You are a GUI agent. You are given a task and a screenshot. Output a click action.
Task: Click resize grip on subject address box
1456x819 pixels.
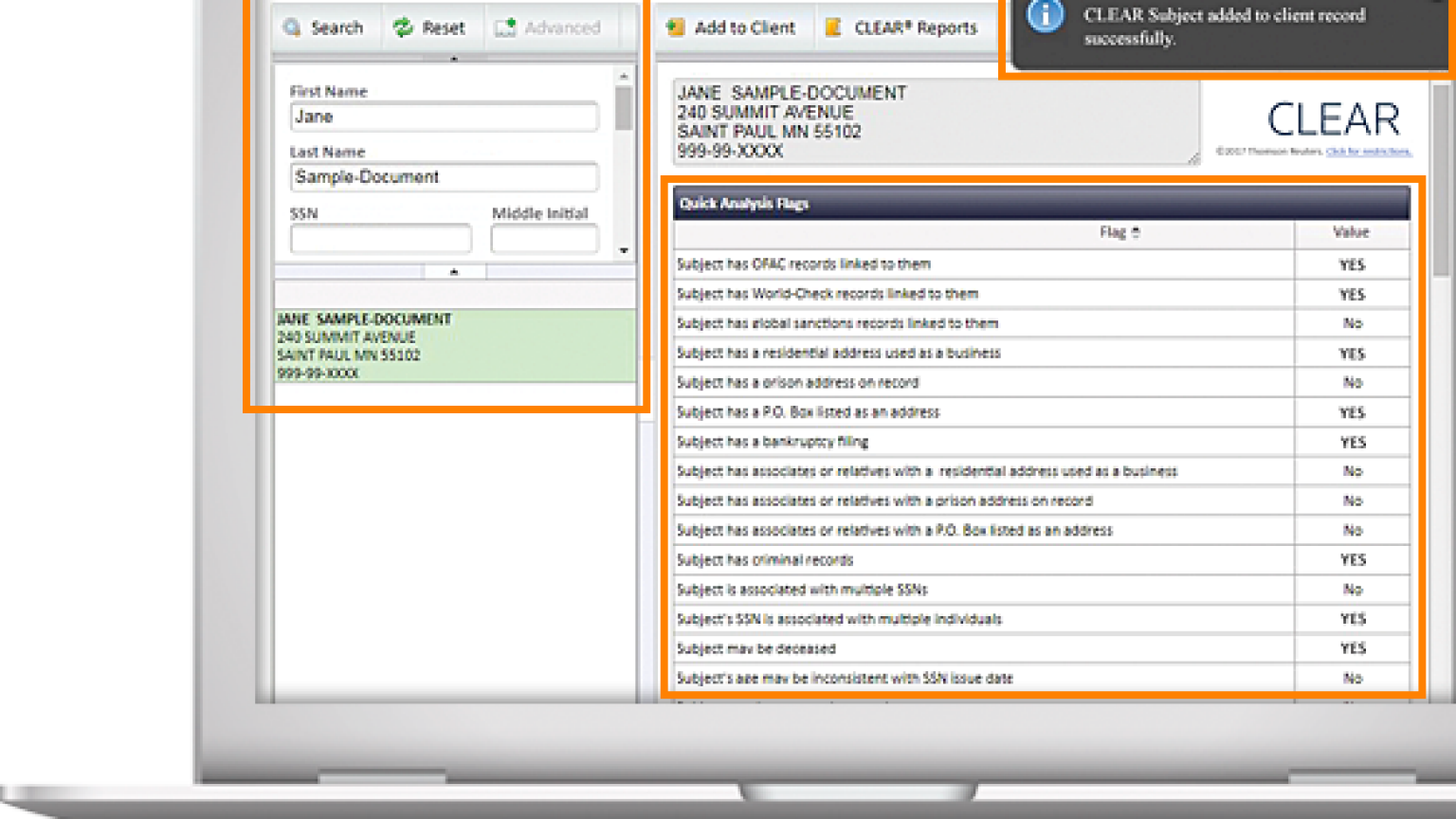tap(1193, 158)
